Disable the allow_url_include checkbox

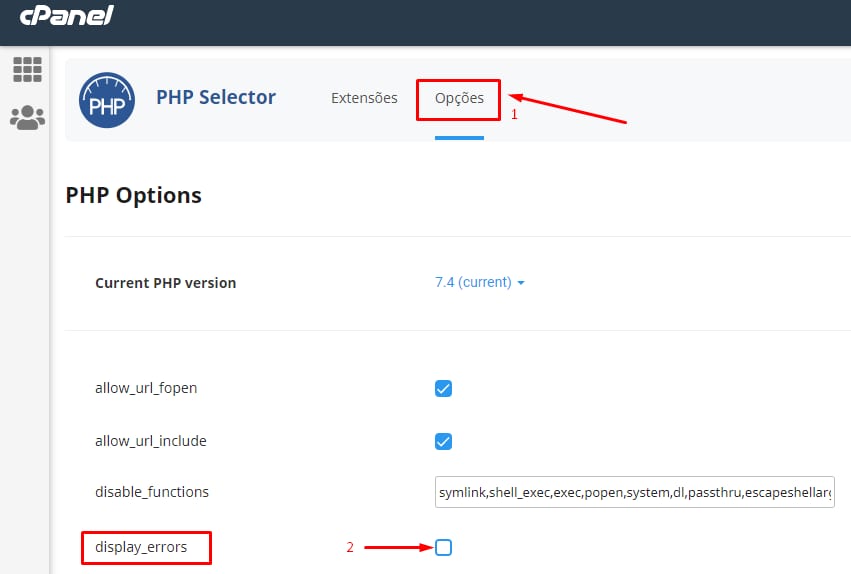coord(444,441)
